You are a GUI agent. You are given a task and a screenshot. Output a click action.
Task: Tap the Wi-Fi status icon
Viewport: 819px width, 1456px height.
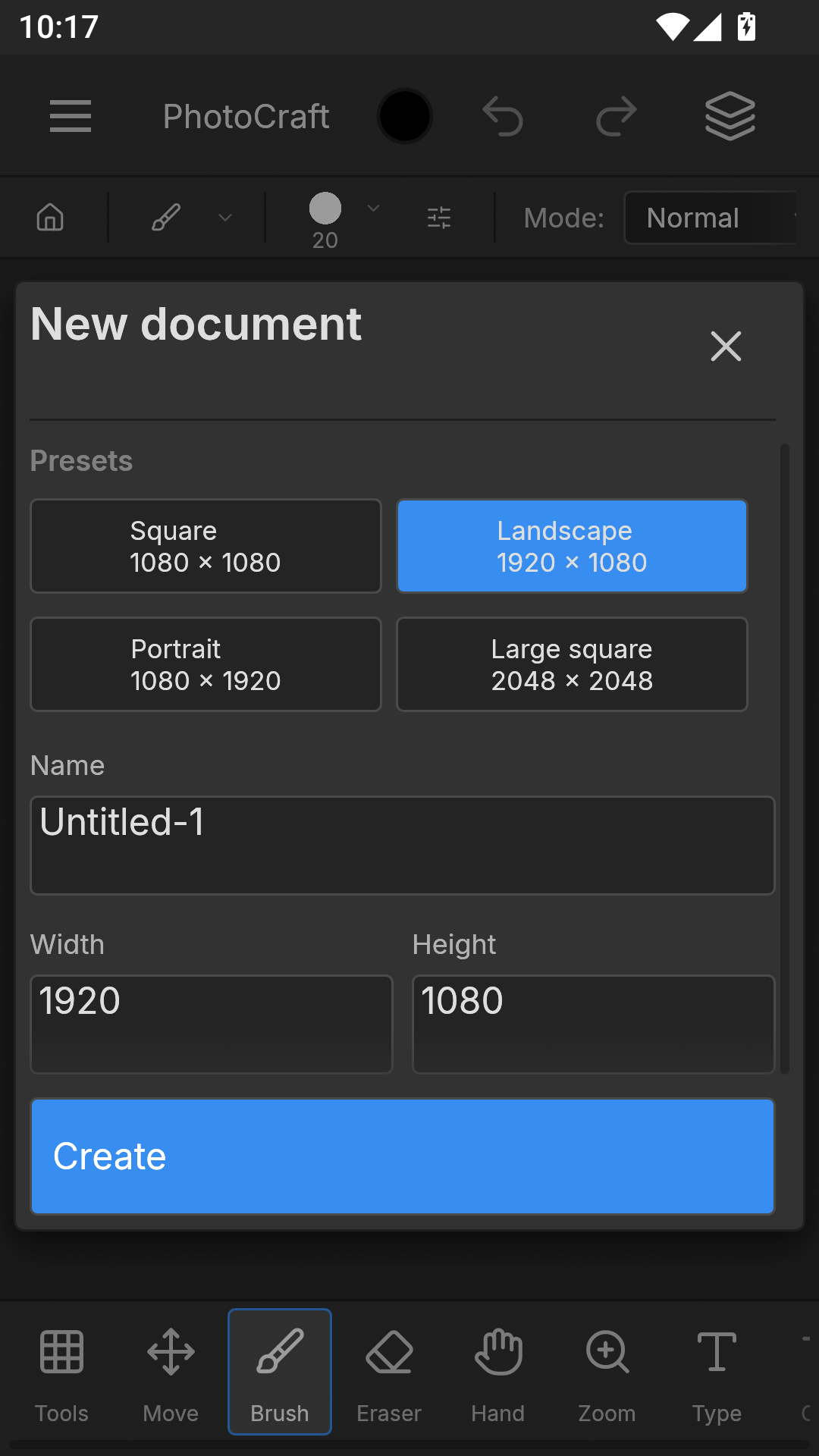(672, 27)
